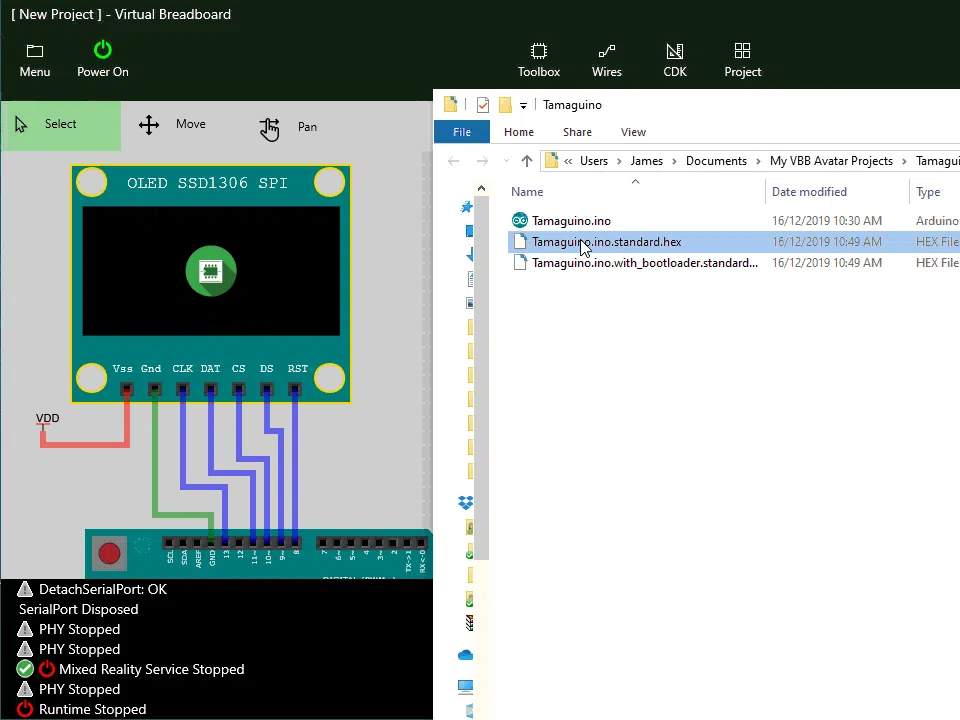Click the Gnd pin on OLED module

coord(155,388)
